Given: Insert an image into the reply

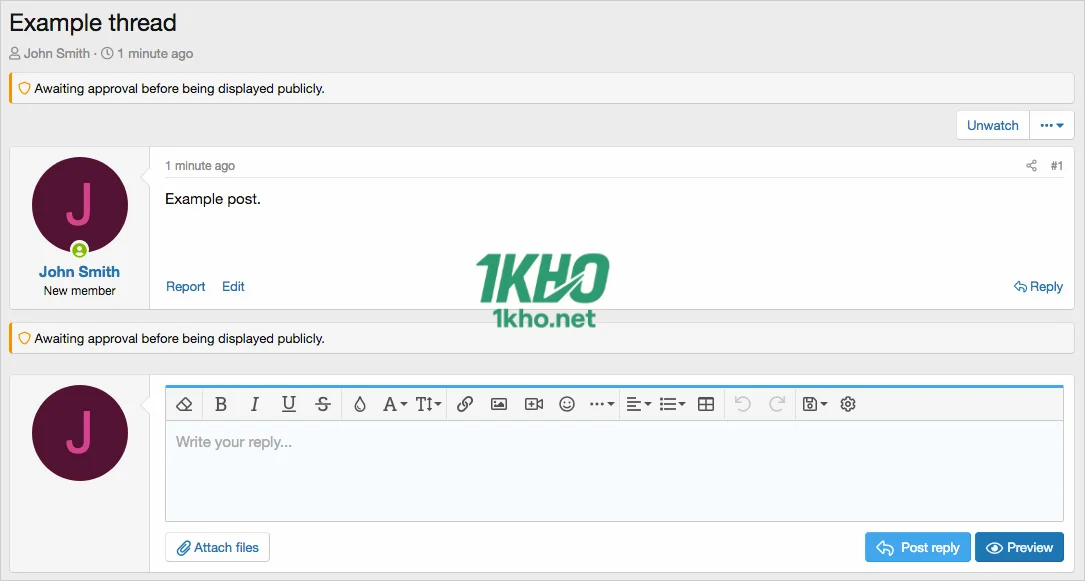Looking at the screenshot, I should [x=499, y=404].
